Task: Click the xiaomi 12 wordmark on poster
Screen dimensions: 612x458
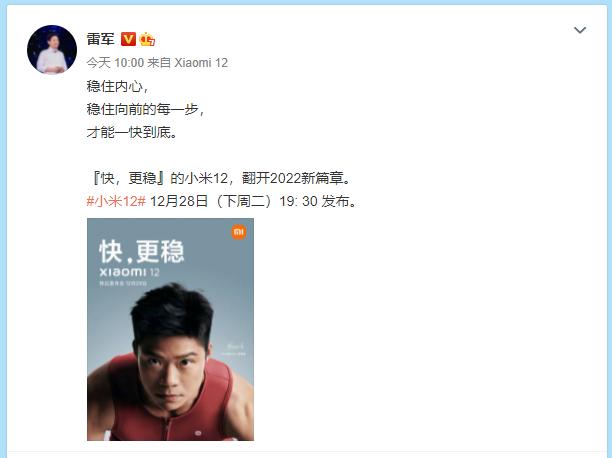Action: 129,272
